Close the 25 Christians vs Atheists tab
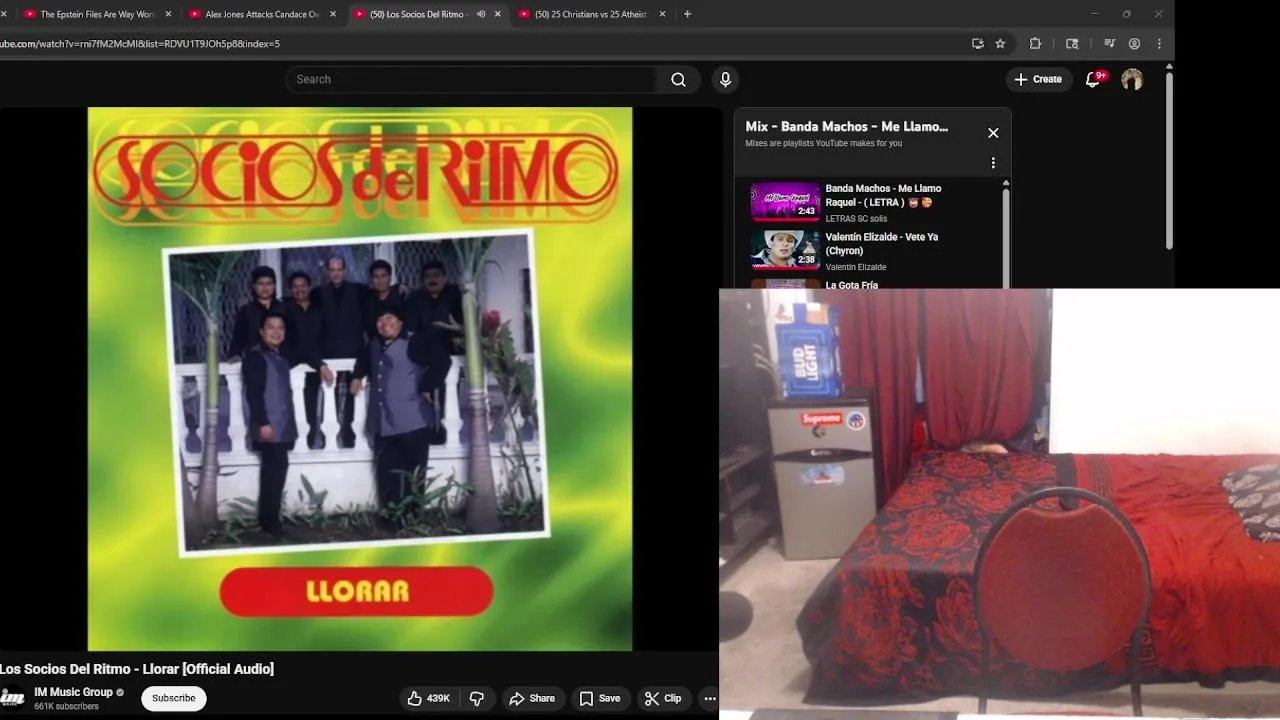 662,14
